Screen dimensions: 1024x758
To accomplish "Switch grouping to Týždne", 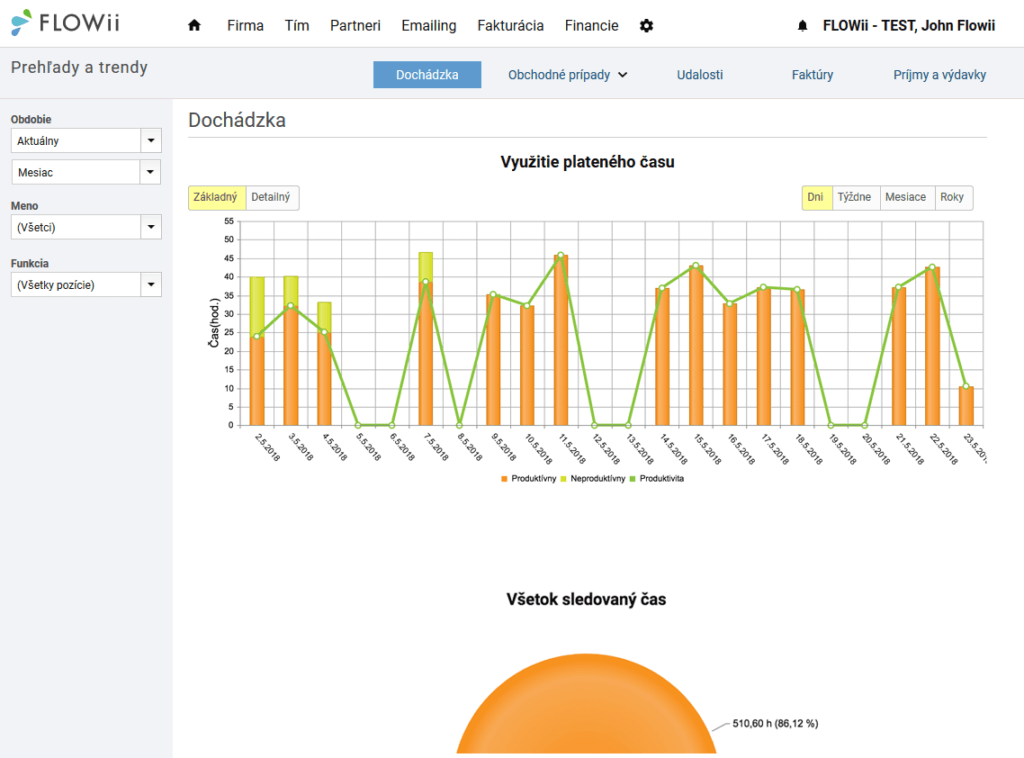I will tap(854, 197).
